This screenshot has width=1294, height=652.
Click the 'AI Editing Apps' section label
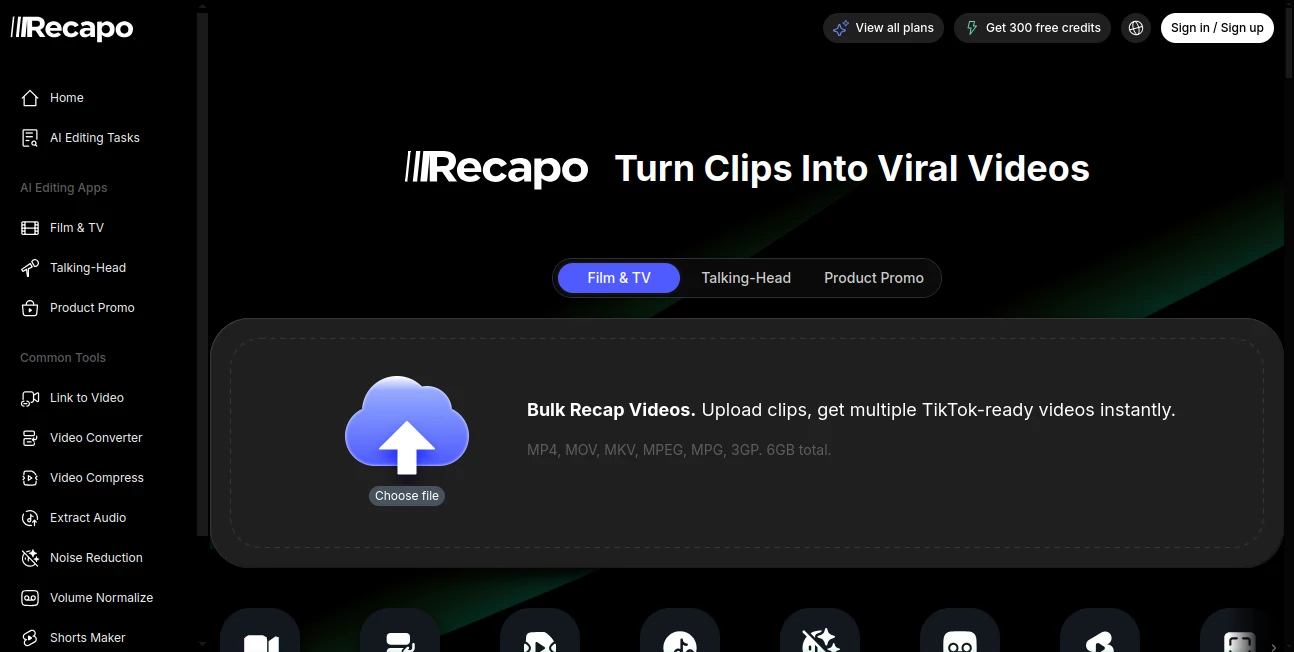(64, 188)
